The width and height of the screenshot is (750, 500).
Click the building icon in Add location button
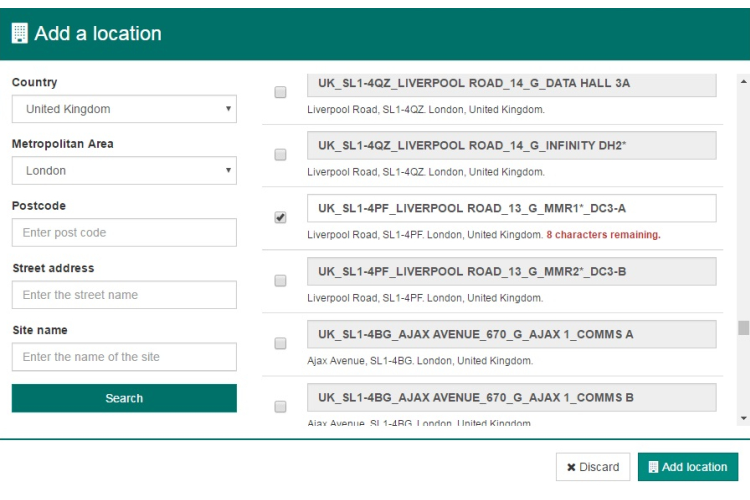[653, 467]
